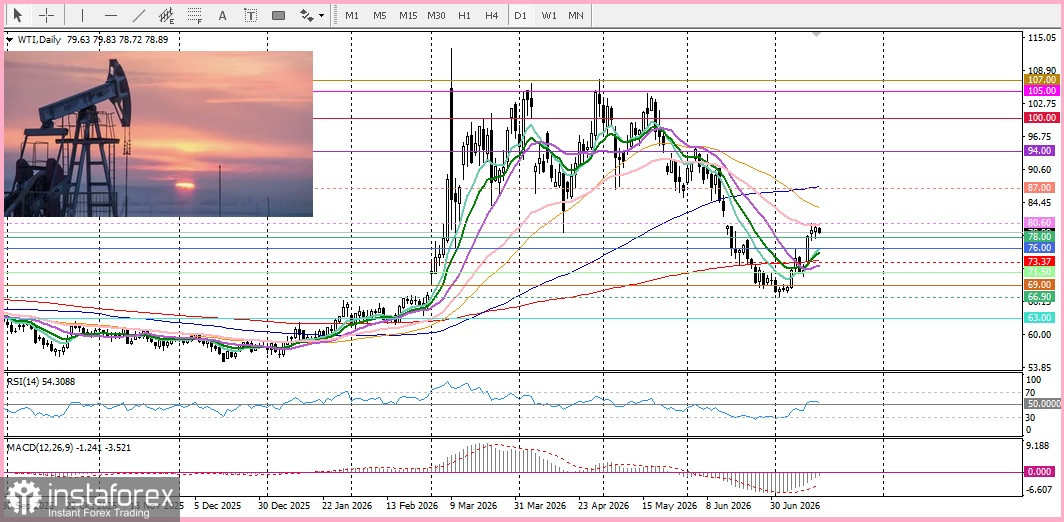Click the 63.00 price level label
The image size is (1064, 522).
pyautogui.click(x=1040, y=318)
